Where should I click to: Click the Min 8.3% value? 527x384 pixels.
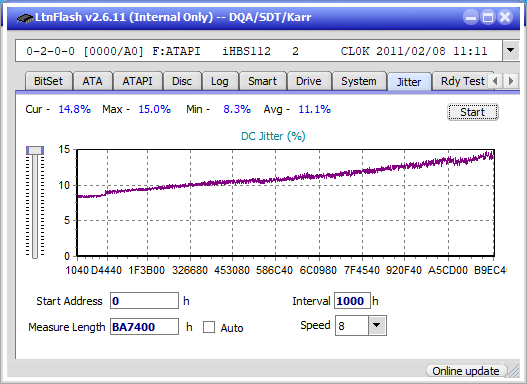237,109
